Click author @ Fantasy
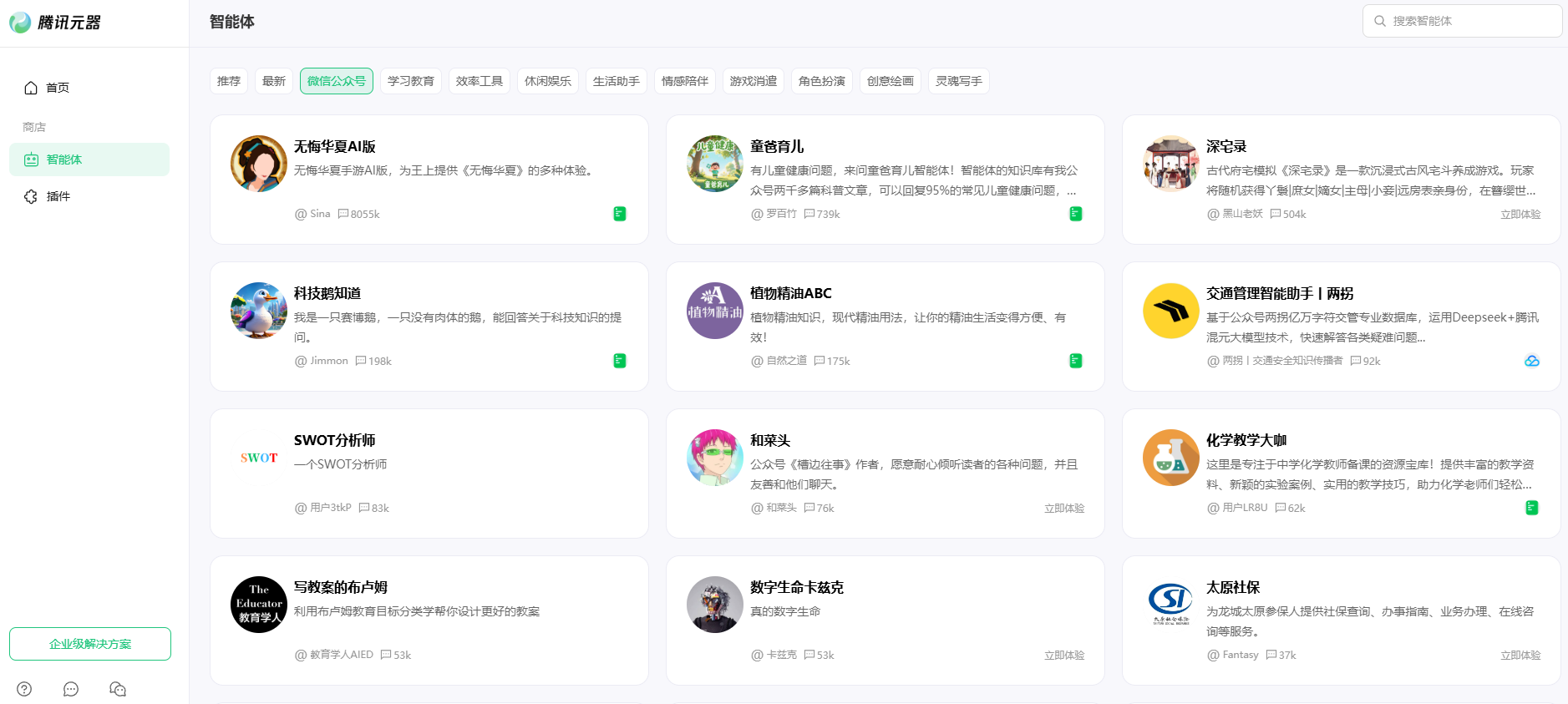The width and height of the screenshot is (1568, 704). click(x=1233, y=655)
